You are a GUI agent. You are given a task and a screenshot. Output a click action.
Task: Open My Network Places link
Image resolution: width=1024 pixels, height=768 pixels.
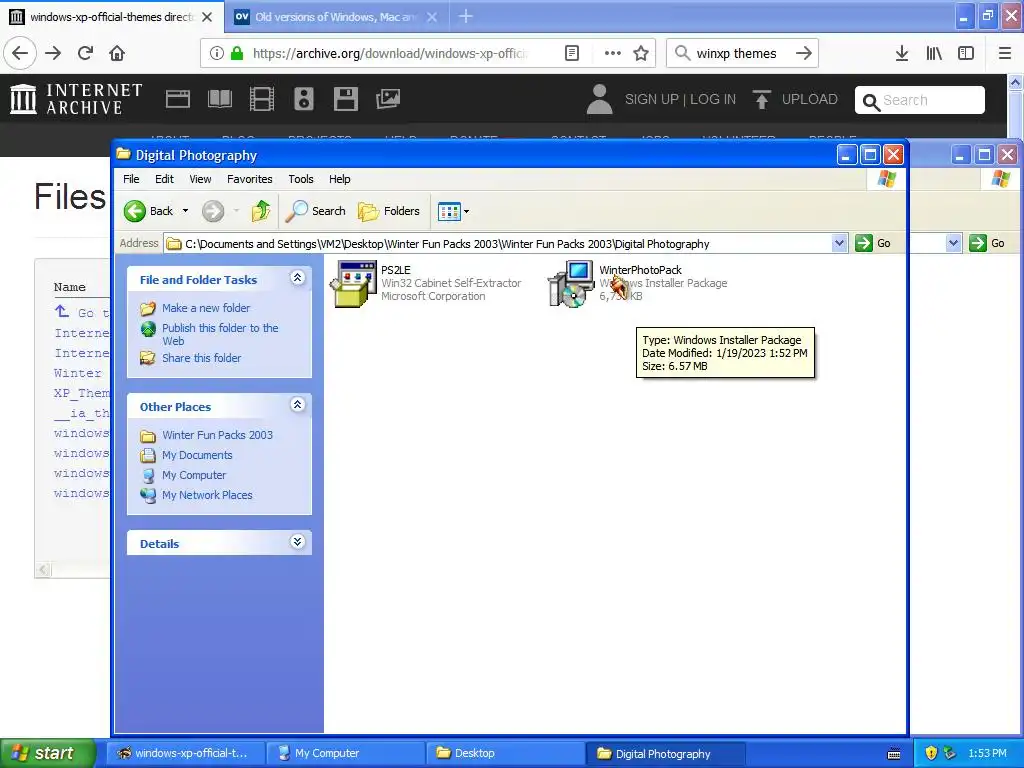click(207, 495)
